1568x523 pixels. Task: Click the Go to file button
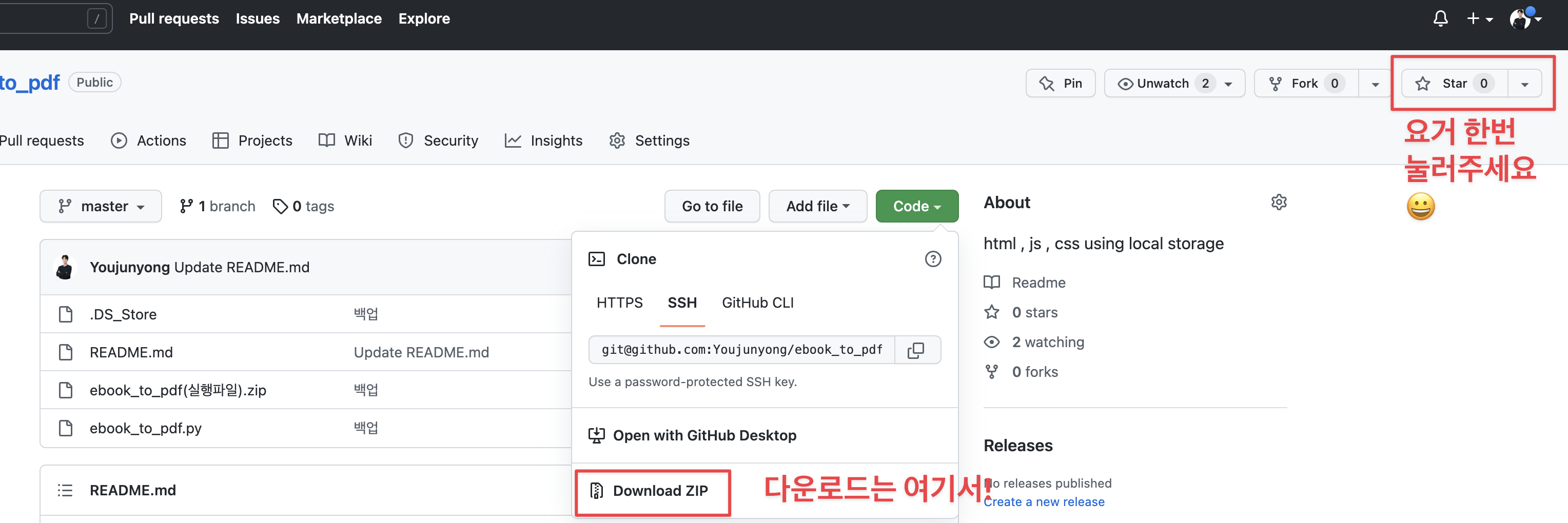[x=712, y=206]
